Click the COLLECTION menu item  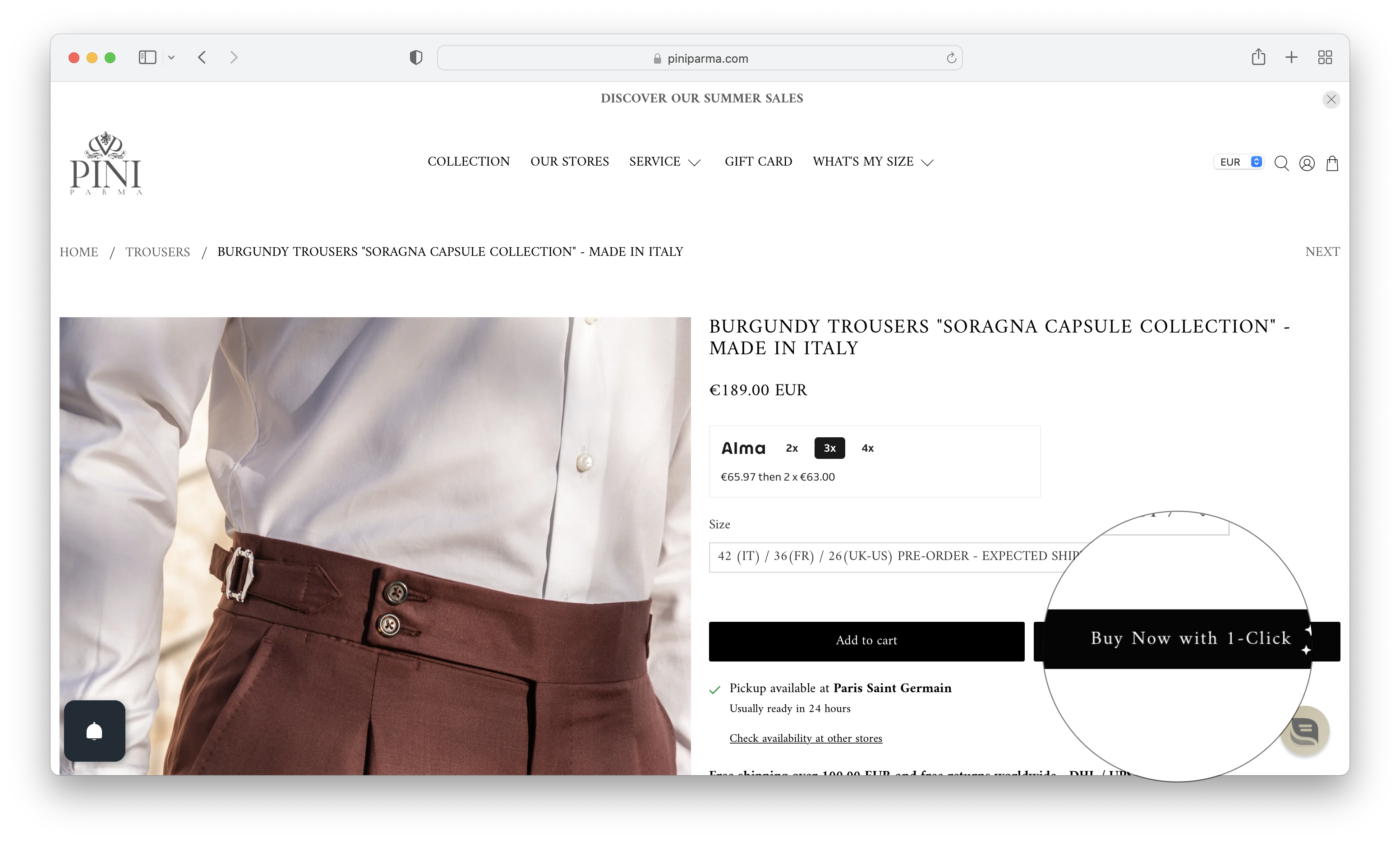tap(469, 162)
